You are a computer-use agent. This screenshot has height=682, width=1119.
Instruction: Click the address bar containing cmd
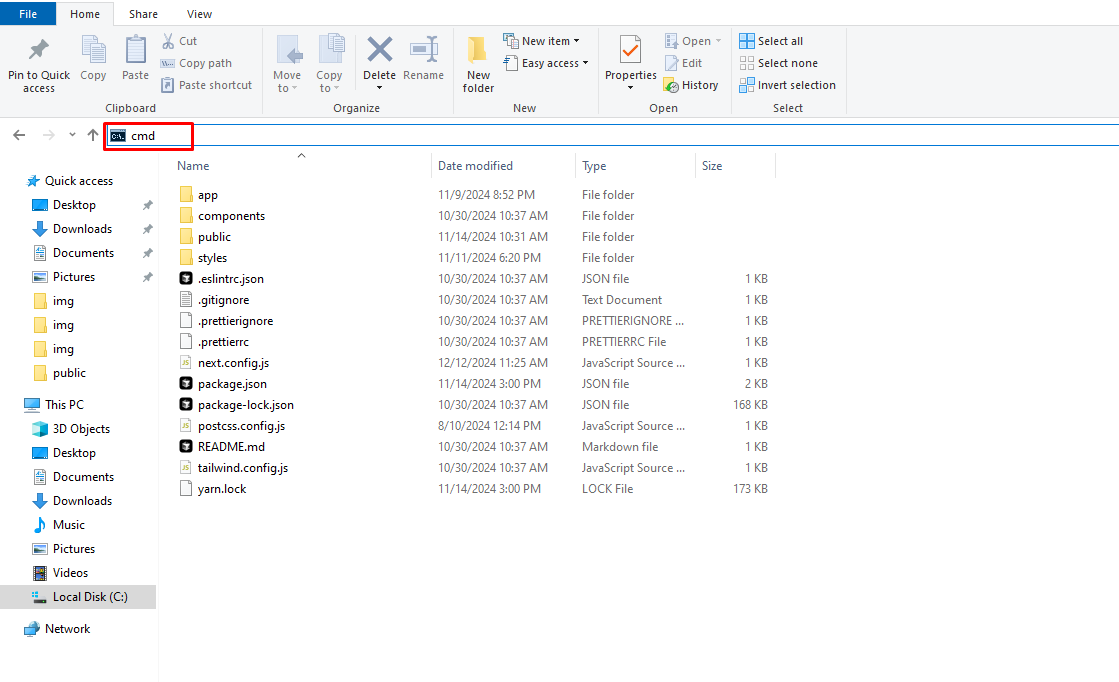600,135
